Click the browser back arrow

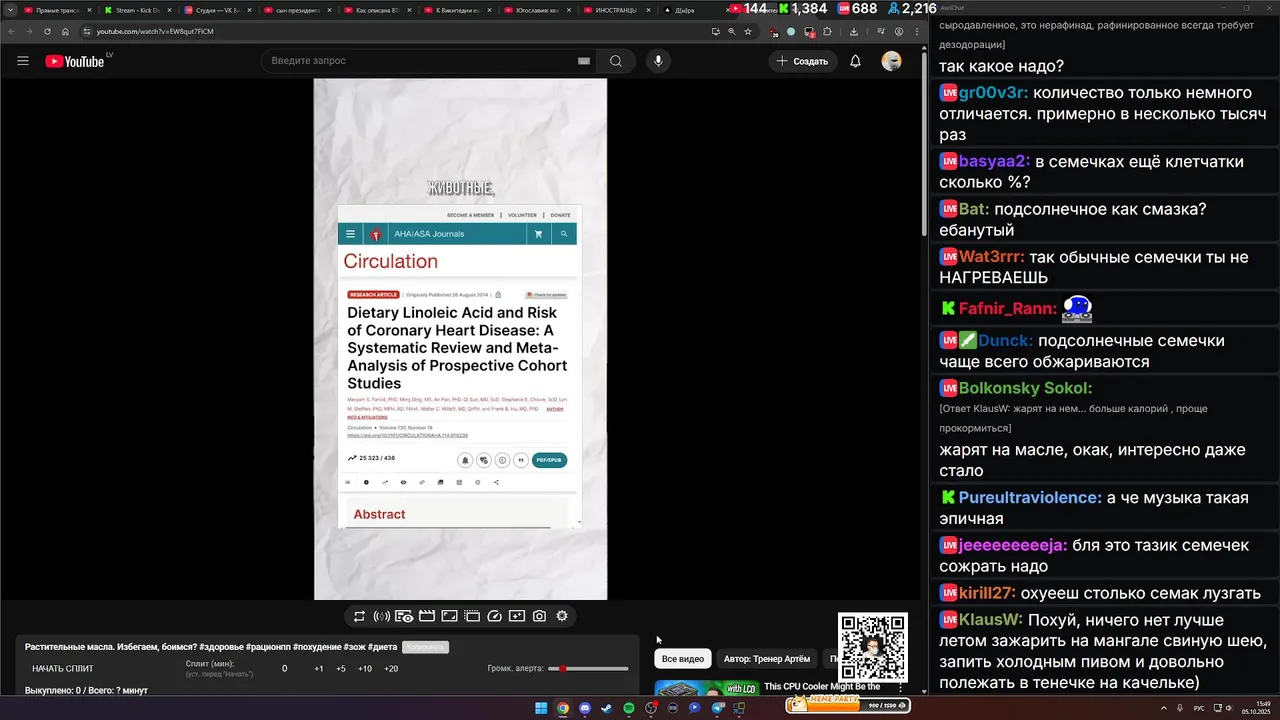click(x=12, y=31)
